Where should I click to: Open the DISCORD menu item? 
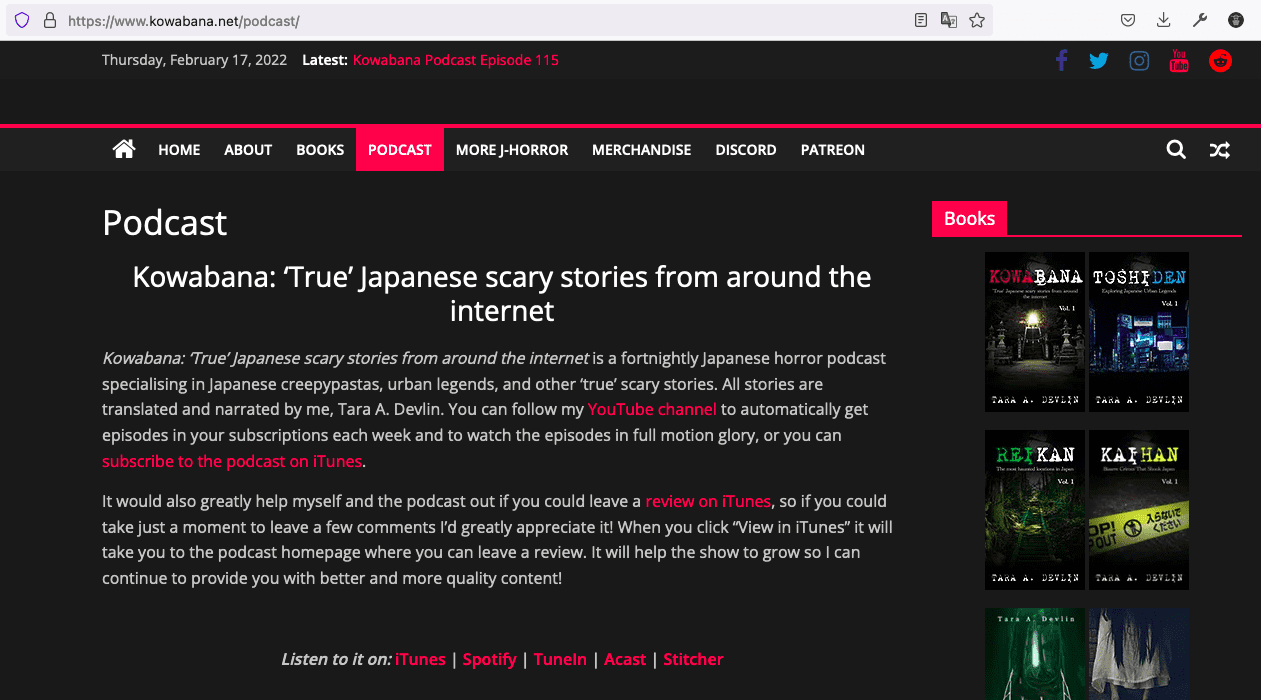746,150
